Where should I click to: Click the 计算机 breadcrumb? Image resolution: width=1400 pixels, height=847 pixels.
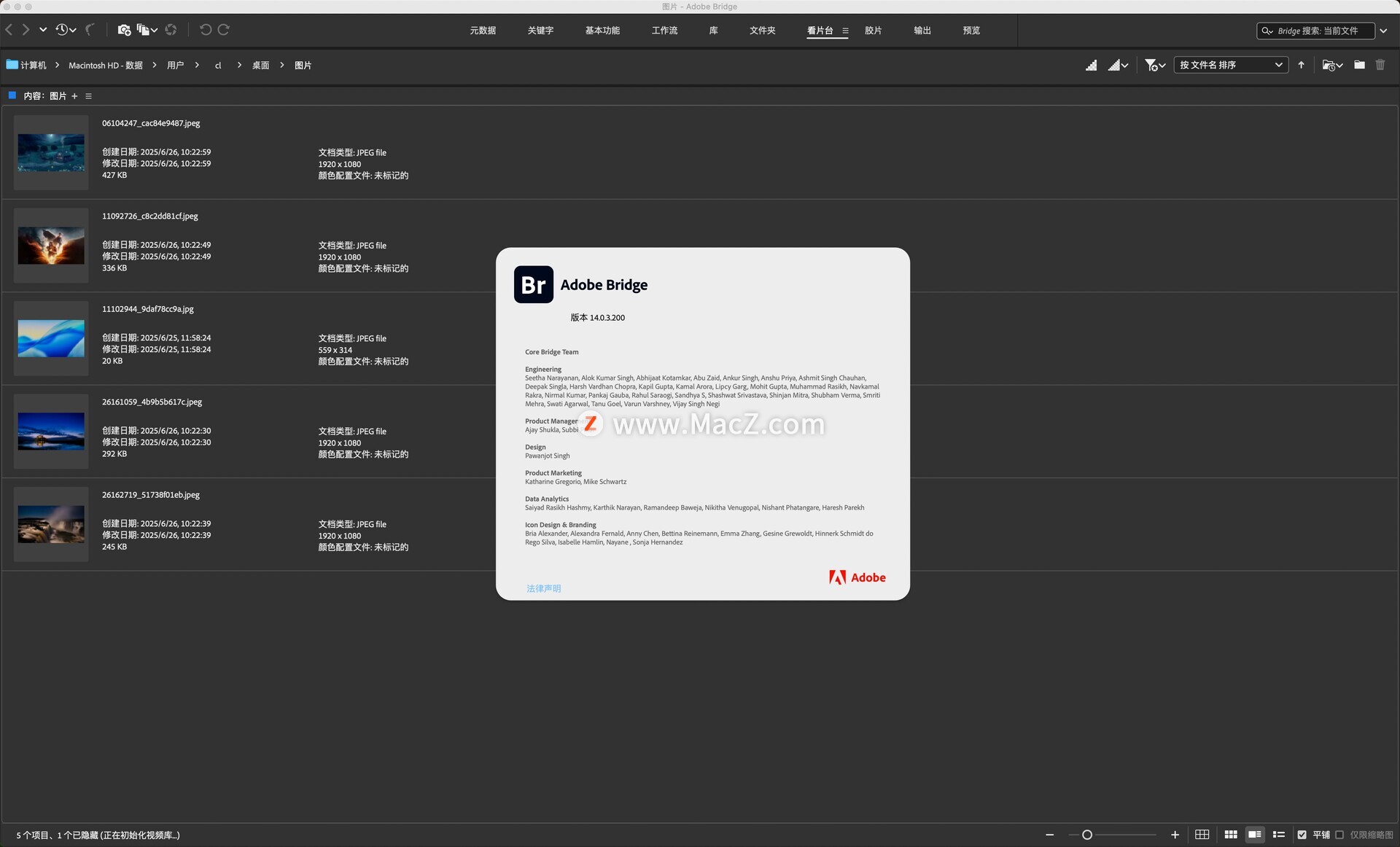[x=33, y=65]
